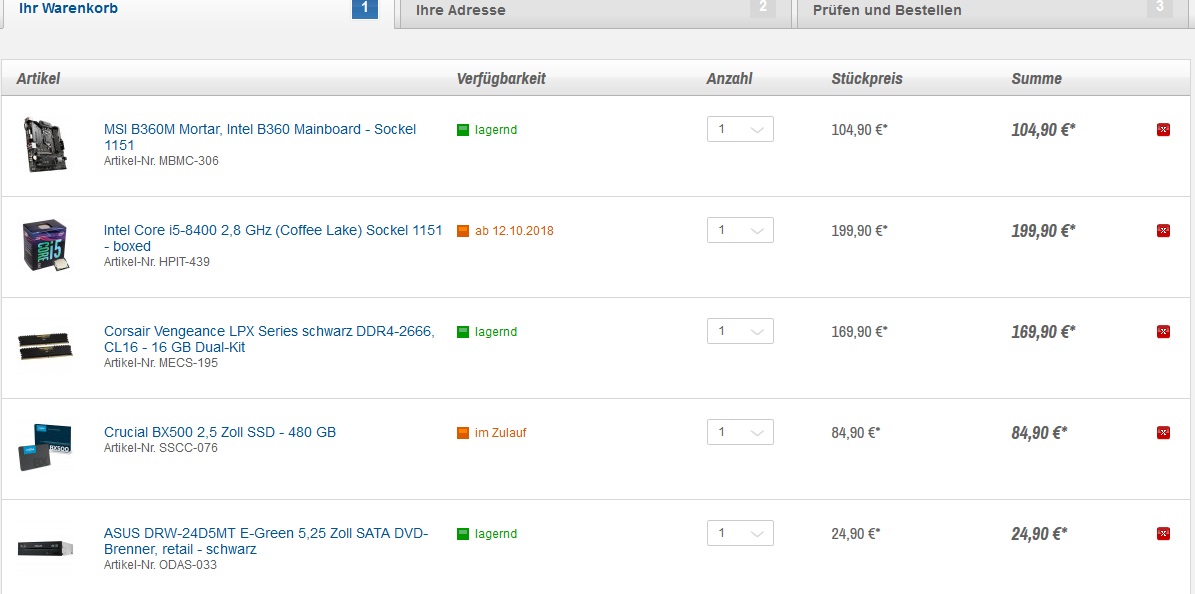Image resolution: width=1195 pixels, height=594 pixels.
Task: Click 'ab 12.10.2018' availability text
Action: click(514, 230)
